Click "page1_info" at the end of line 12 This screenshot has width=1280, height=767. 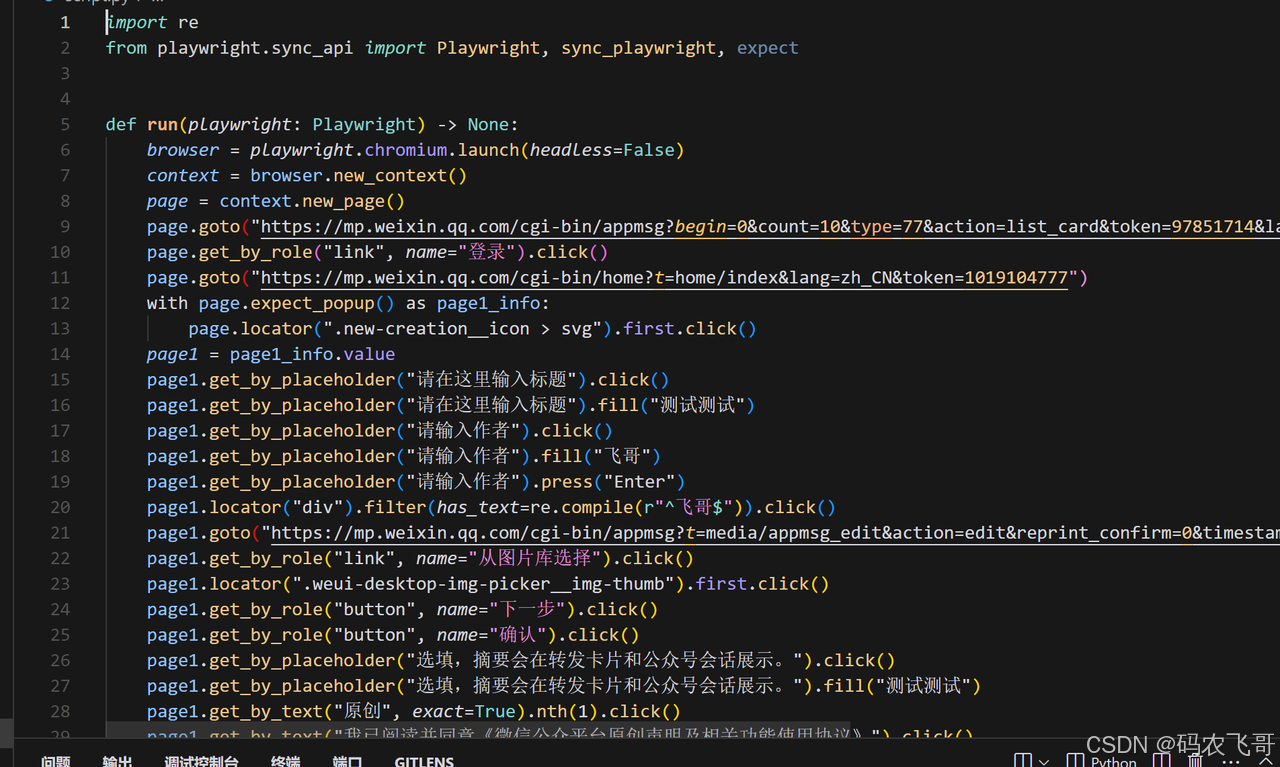point(488,303)
